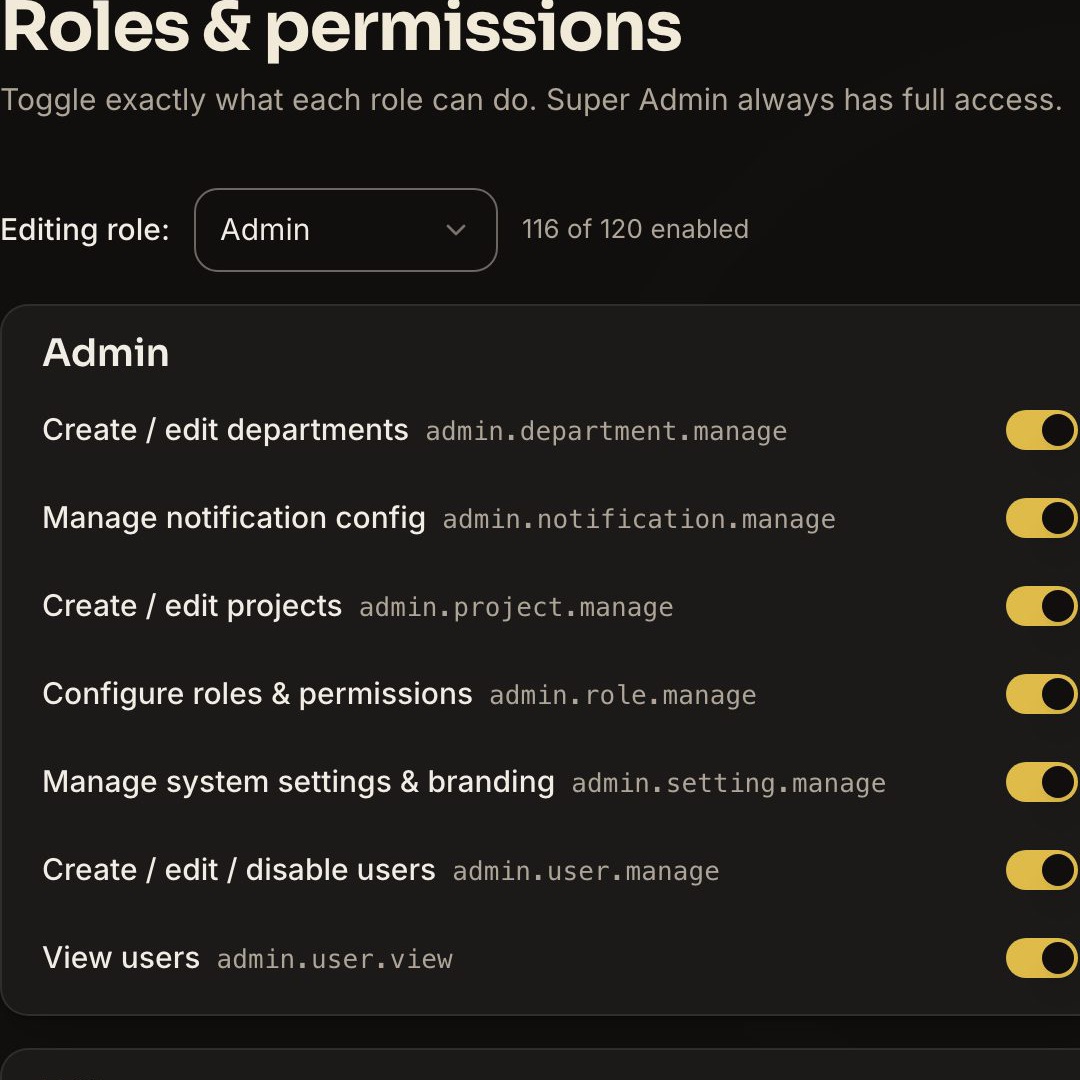The width and height of the screenshot is (1080, 1080).
Task: Click the Manage system settings & branding label
Action: tap(298, 782)
